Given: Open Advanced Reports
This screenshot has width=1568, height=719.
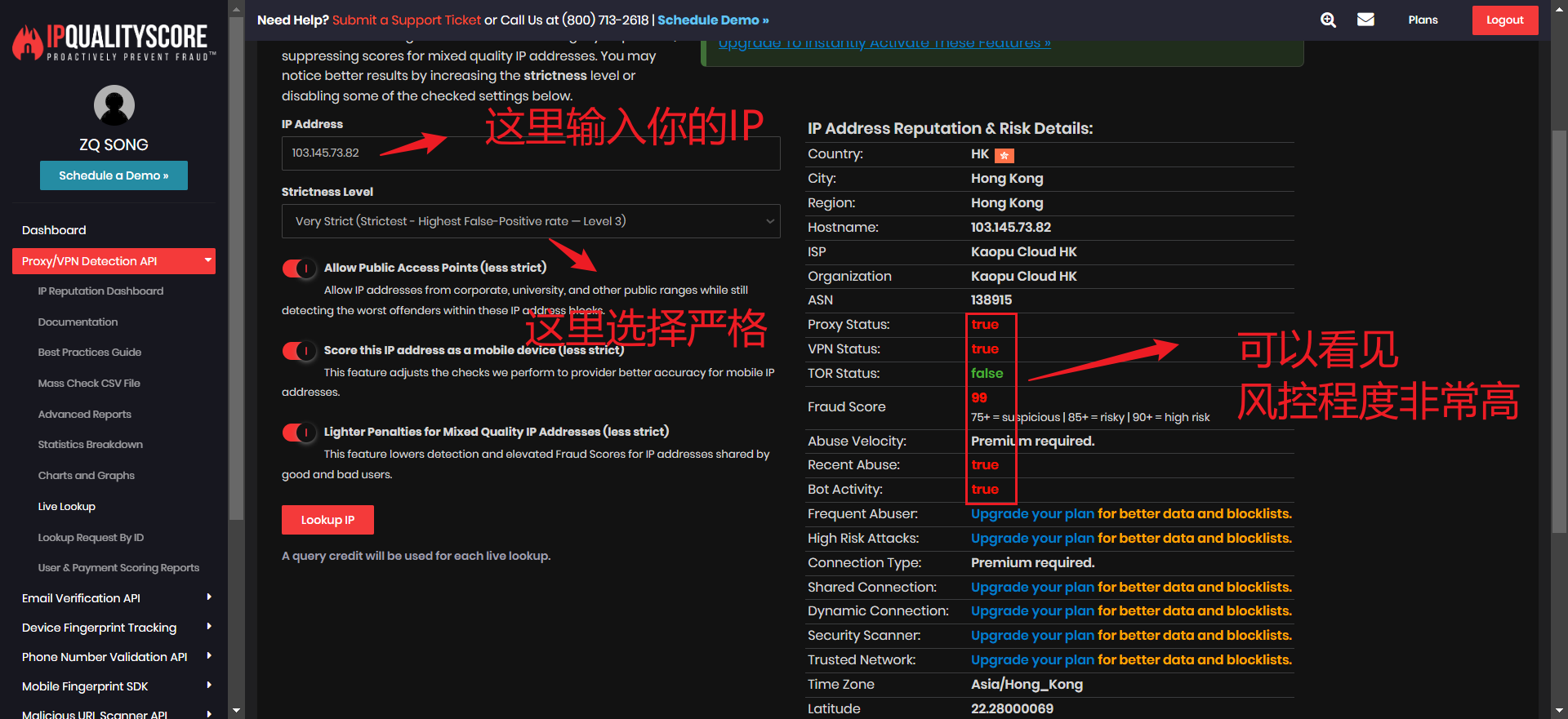Looking at the screenshot, I should [x=84, y=415].
